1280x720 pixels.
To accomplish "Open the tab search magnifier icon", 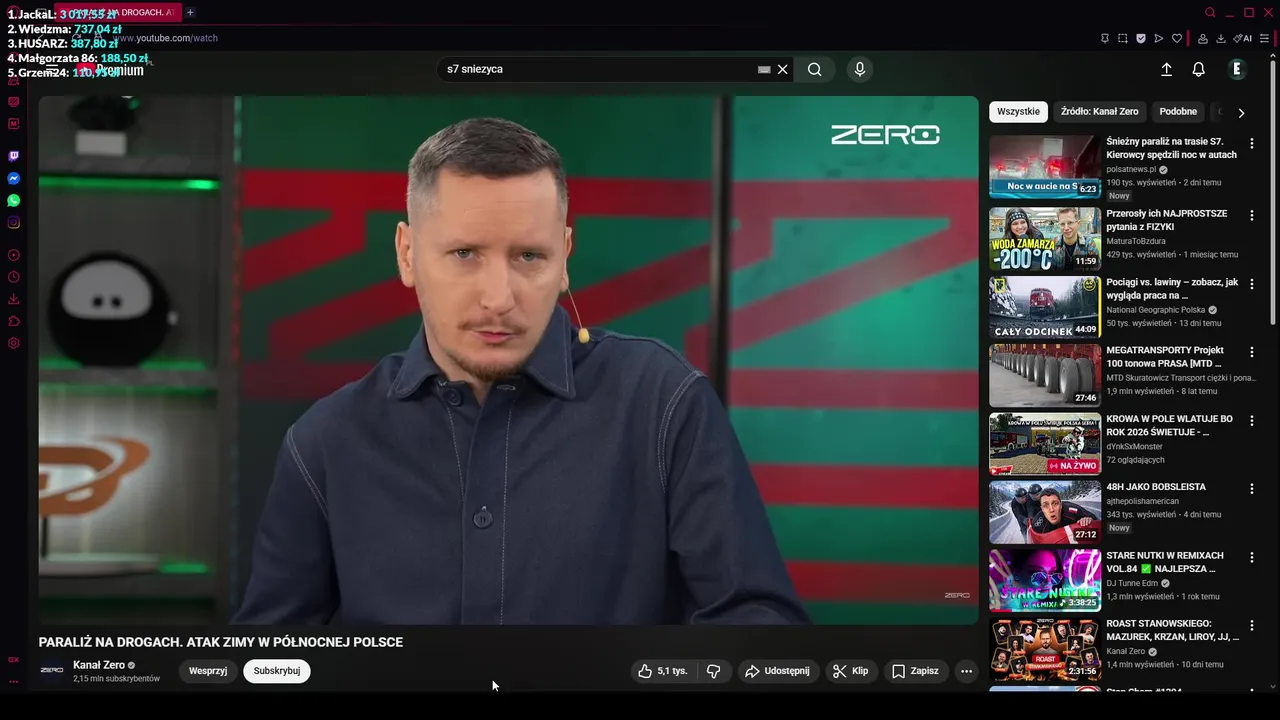I will (x=1210, y=12).
